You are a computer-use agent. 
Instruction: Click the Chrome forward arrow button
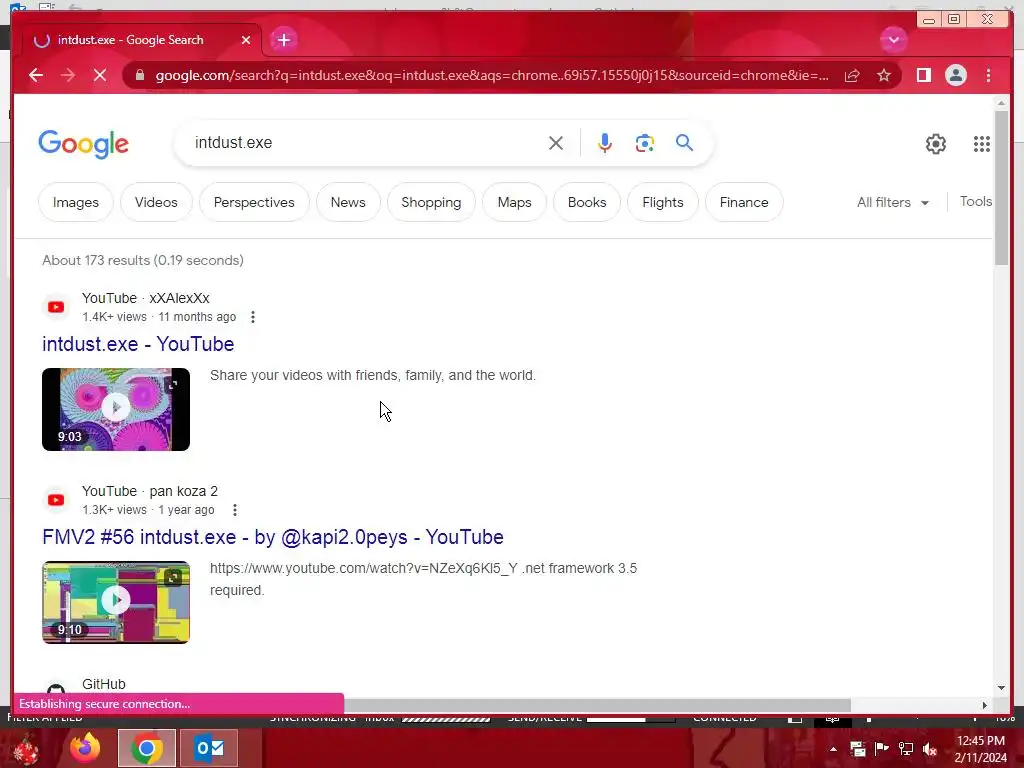pos(68,75)
